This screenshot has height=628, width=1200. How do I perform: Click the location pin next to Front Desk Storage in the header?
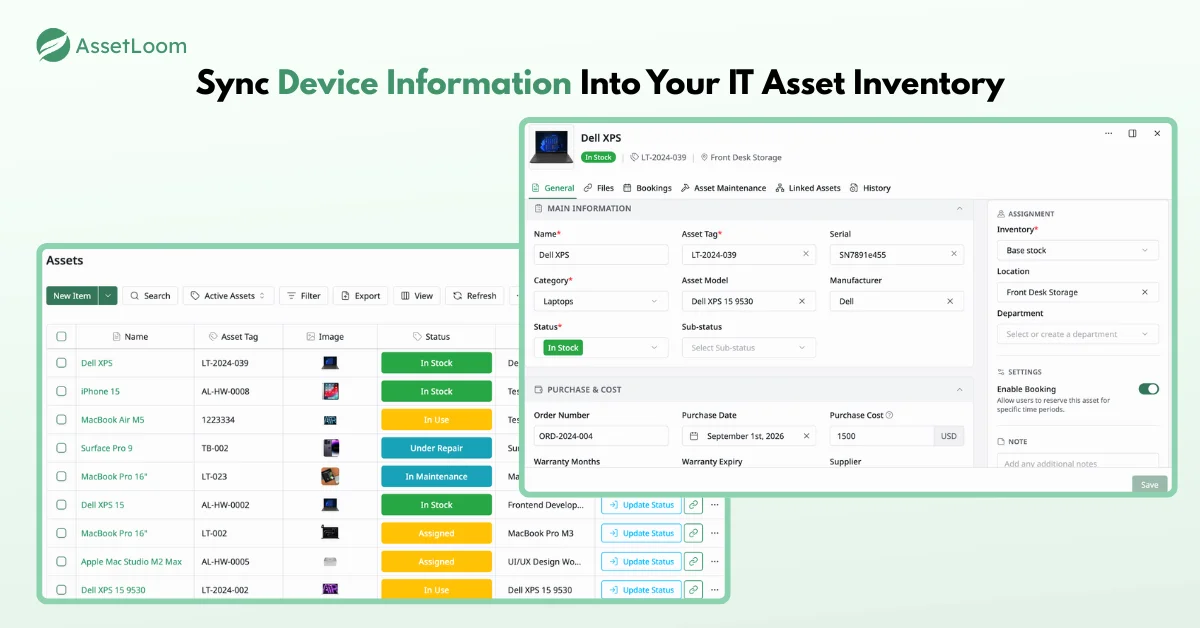(x=704, y=157)
